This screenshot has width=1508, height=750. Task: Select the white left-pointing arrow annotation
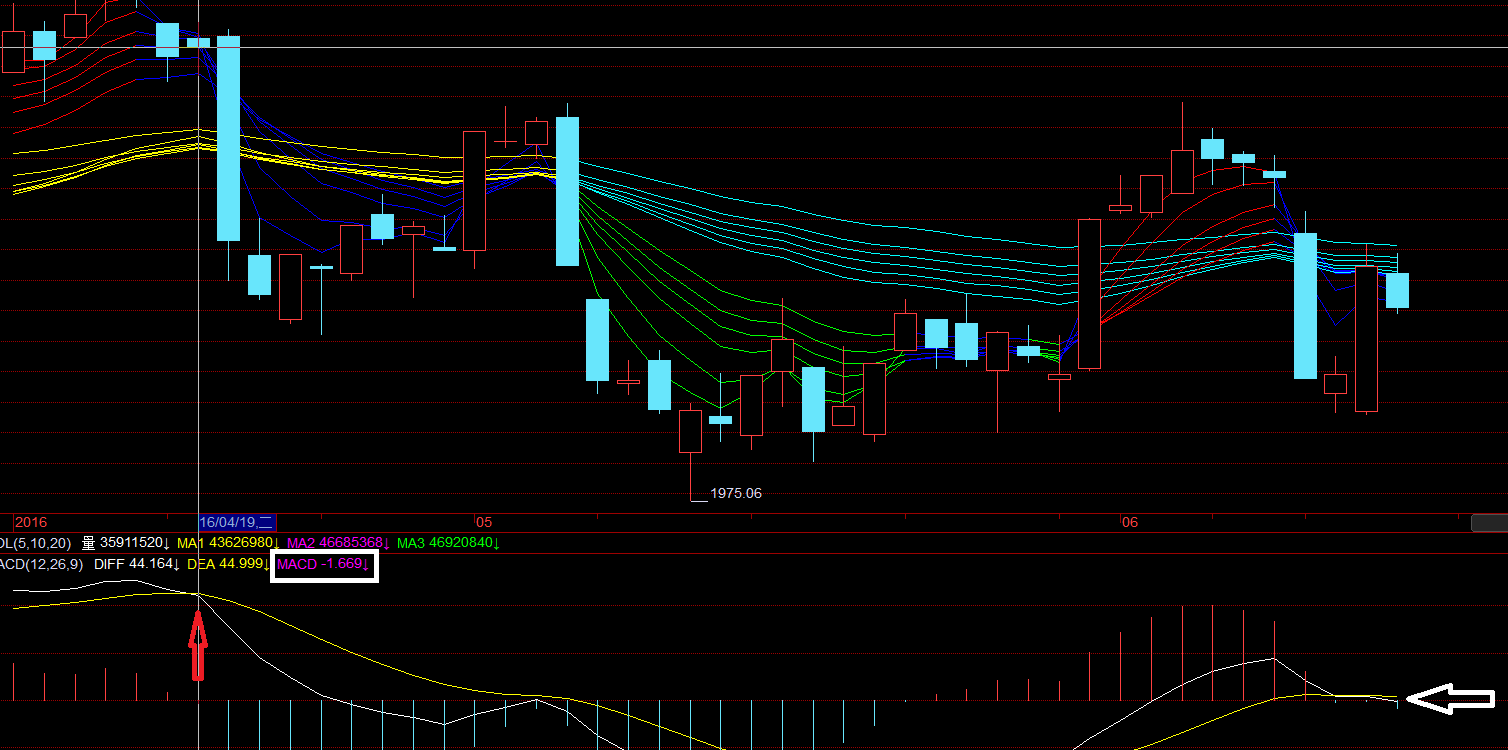click(1450, 699)
